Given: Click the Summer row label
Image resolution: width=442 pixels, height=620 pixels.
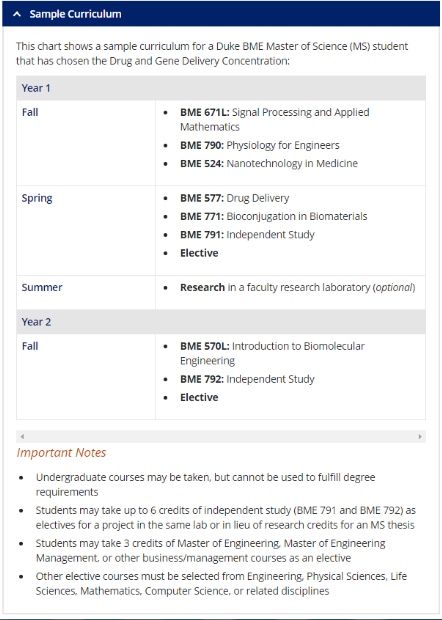Looking at the screenshot, I should (42, 287).
